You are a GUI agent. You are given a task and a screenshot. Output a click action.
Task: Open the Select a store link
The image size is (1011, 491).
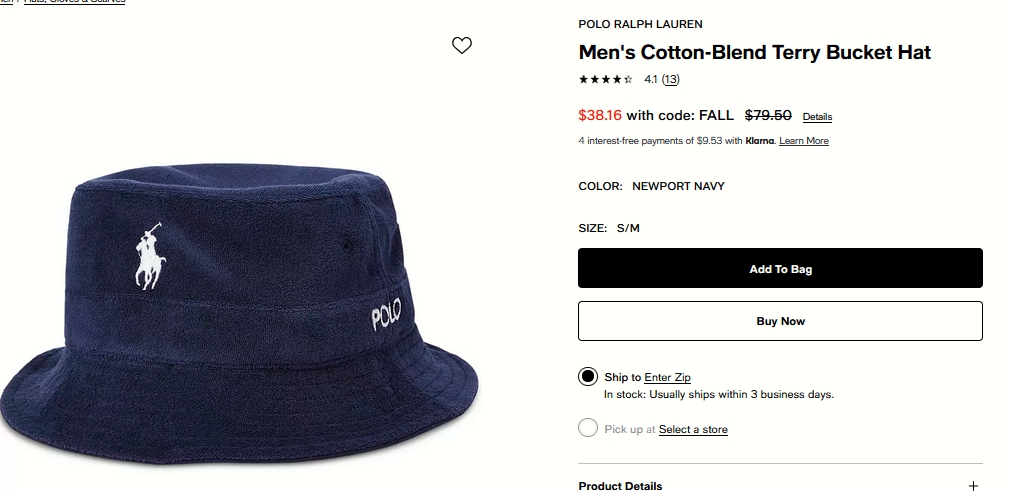pos(693,430)
